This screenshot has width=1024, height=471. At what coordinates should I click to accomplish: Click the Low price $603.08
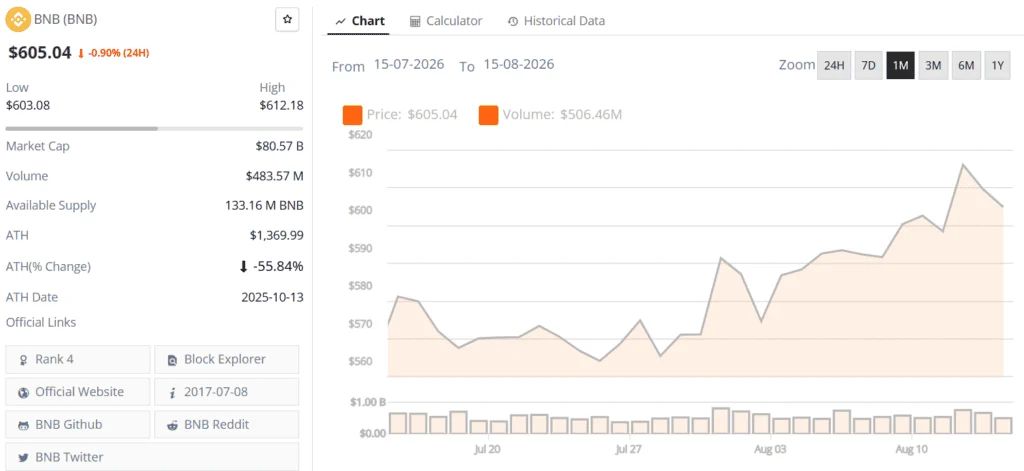pos(28,105)
